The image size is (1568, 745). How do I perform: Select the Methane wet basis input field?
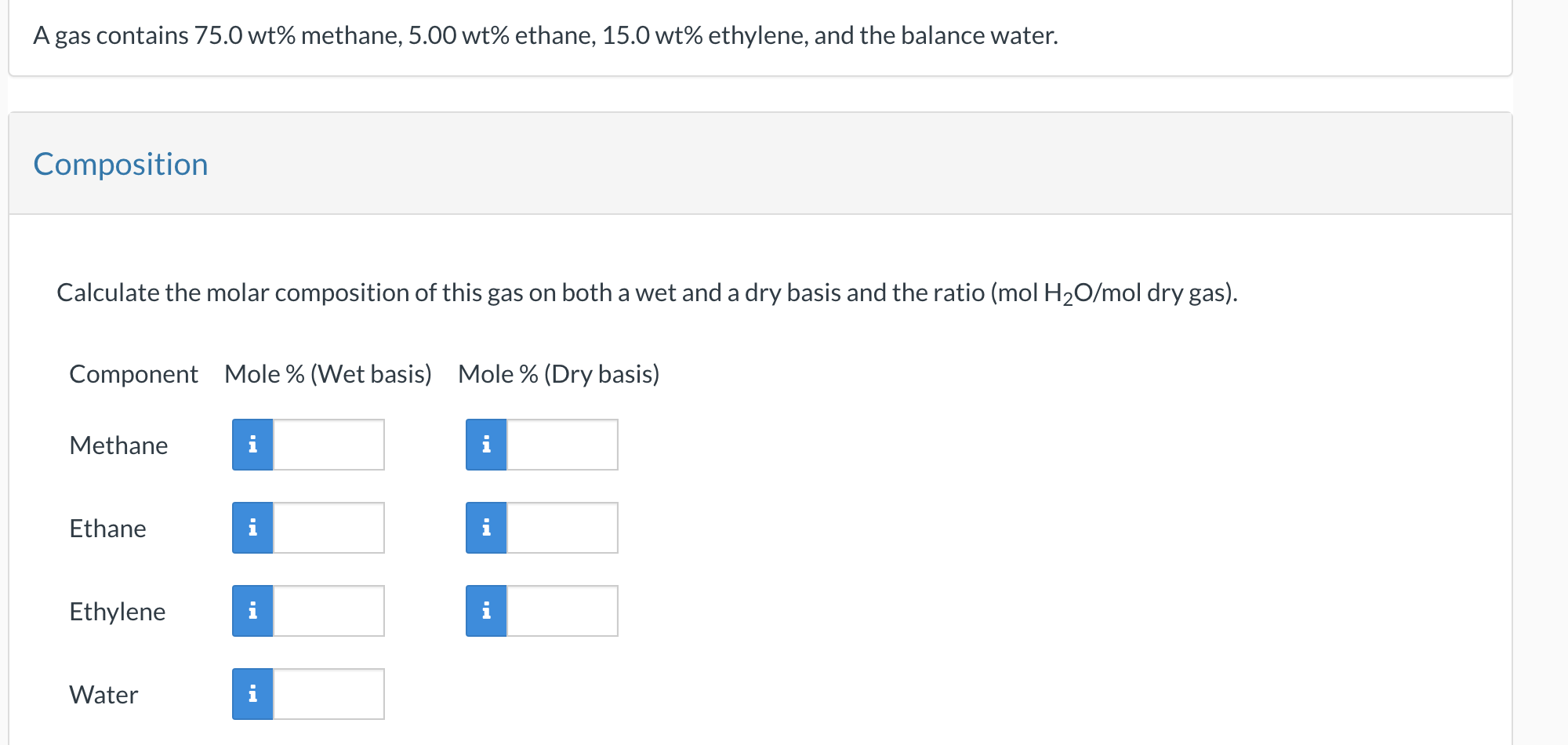(329, 444)
